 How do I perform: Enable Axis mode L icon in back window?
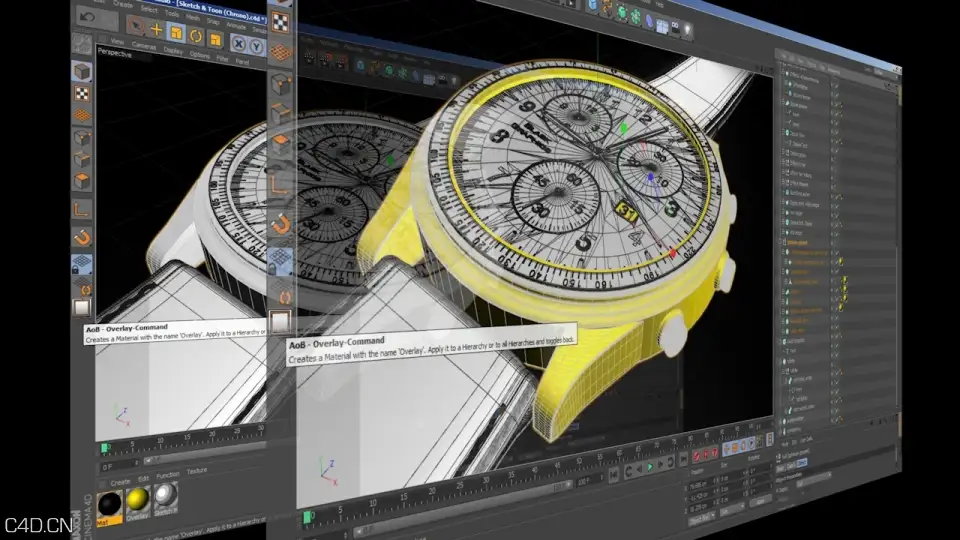click(82, 209)
